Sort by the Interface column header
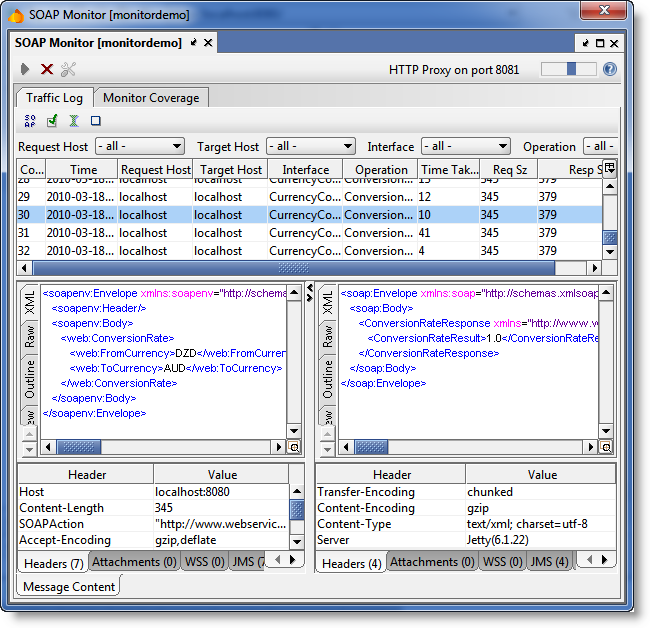 306,169
